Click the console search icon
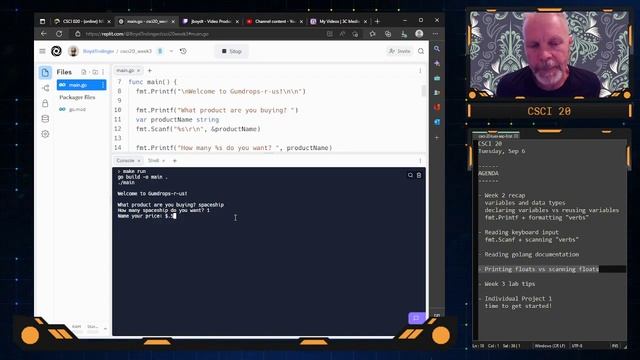Viewport: 640px width, 360px height. [410, 175]
